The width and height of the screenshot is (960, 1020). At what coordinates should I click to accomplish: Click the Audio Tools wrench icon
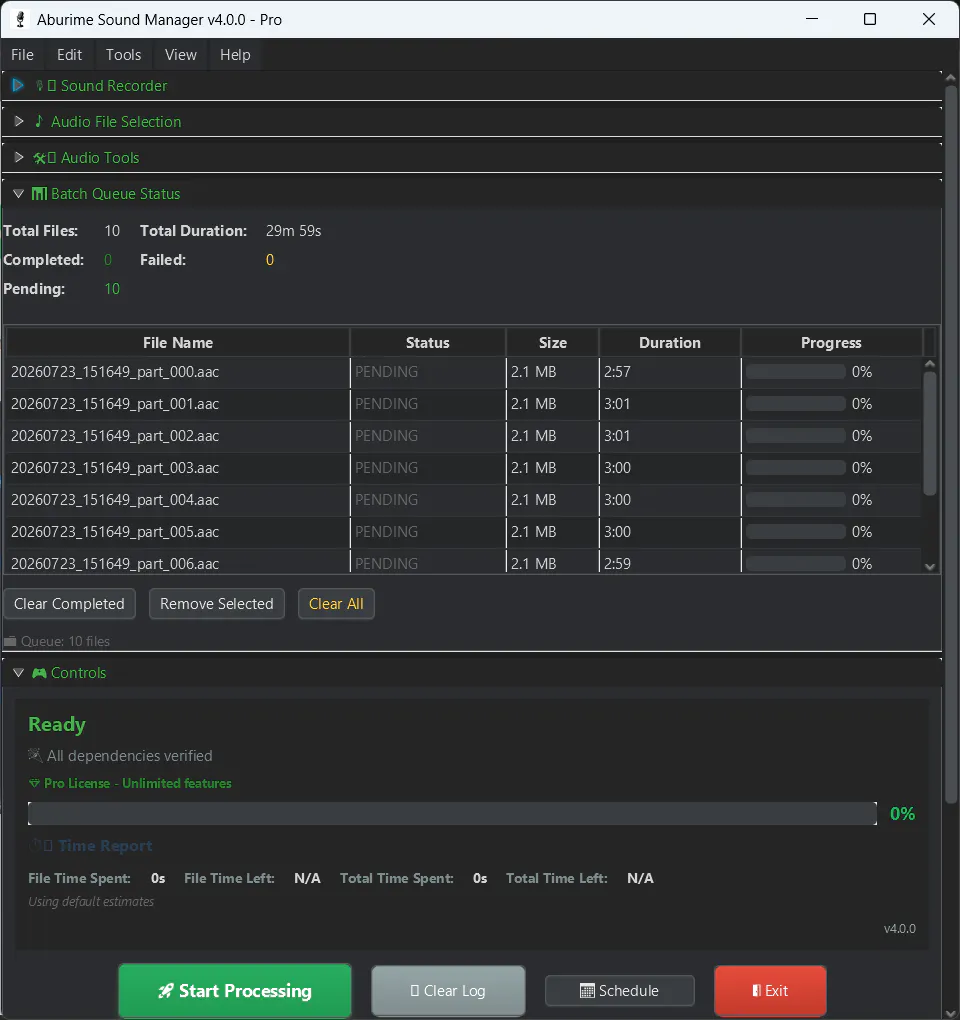40,158
